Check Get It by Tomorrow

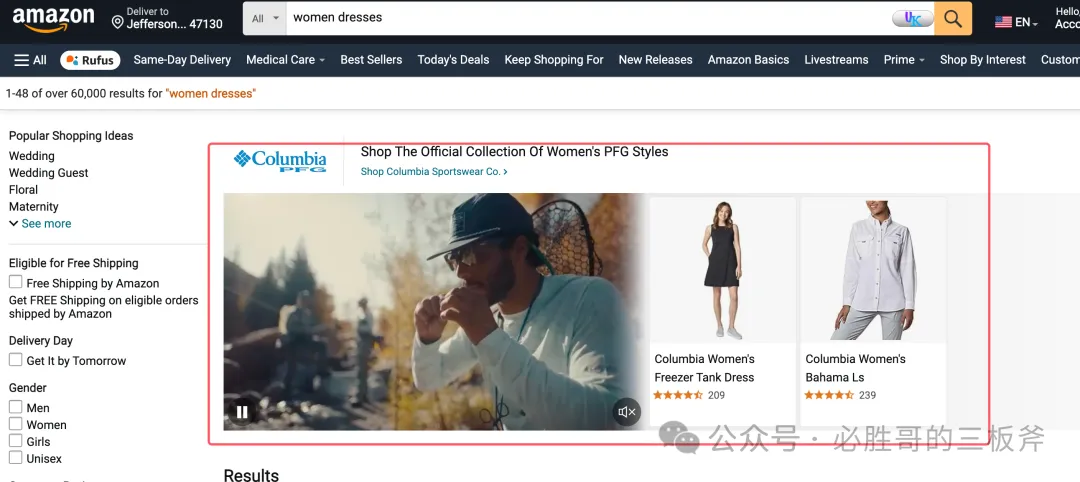tap(15, 359)
